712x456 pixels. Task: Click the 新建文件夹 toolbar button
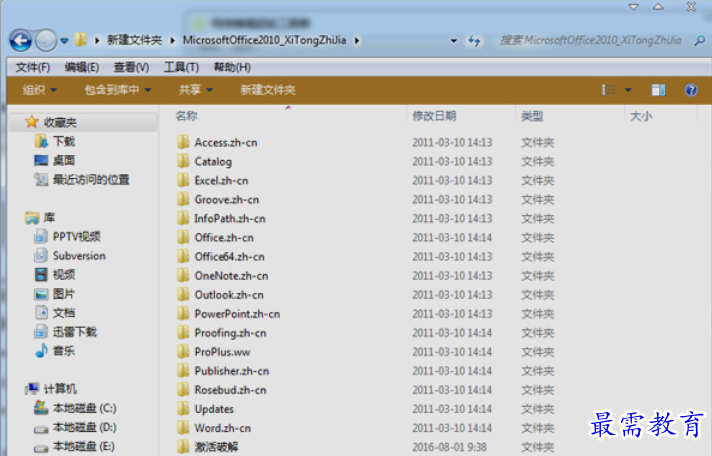click(x=268, y=90)
